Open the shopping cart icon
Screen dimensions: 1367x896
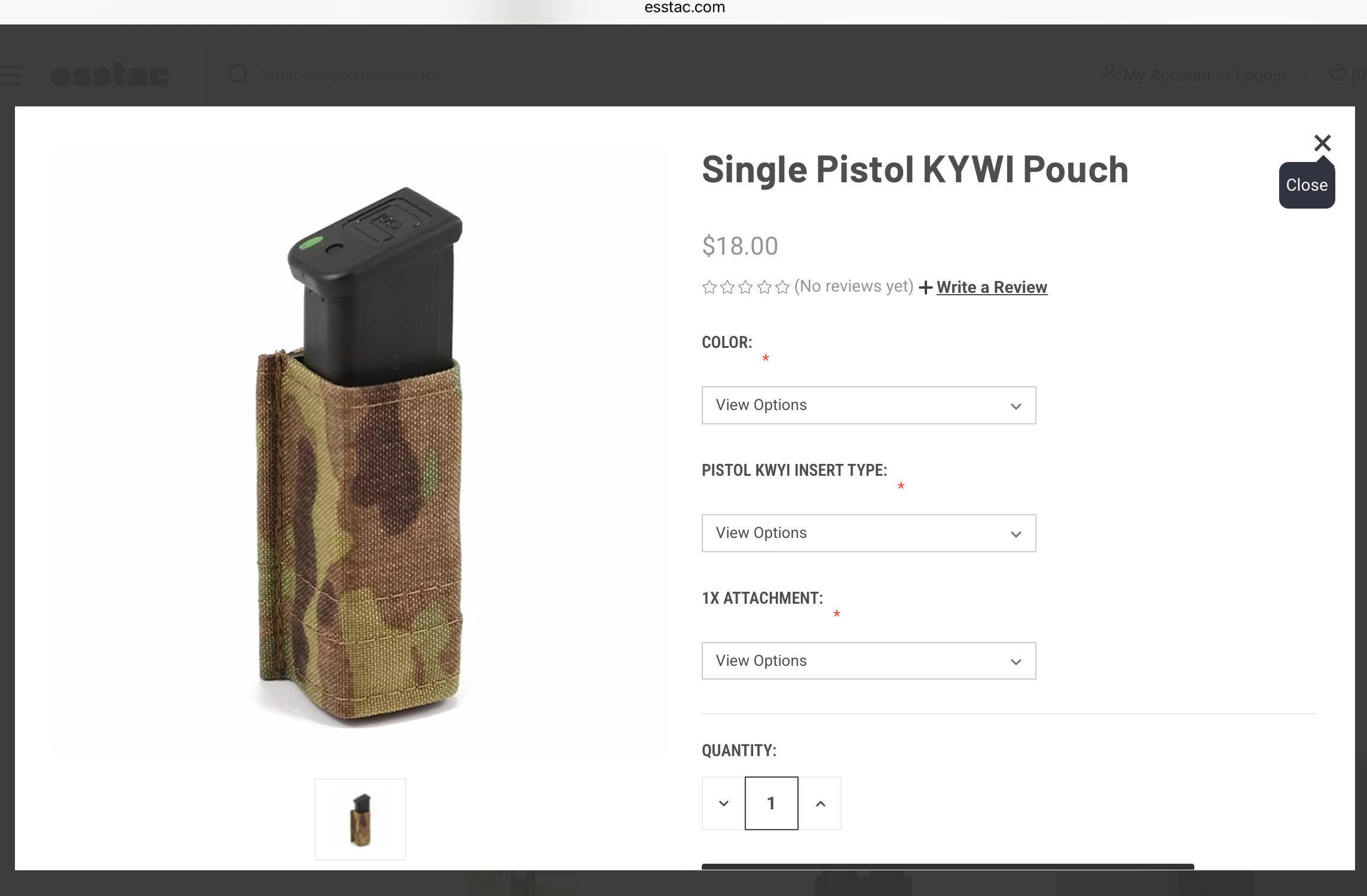pyautogui.click(x=1337, y=74)
